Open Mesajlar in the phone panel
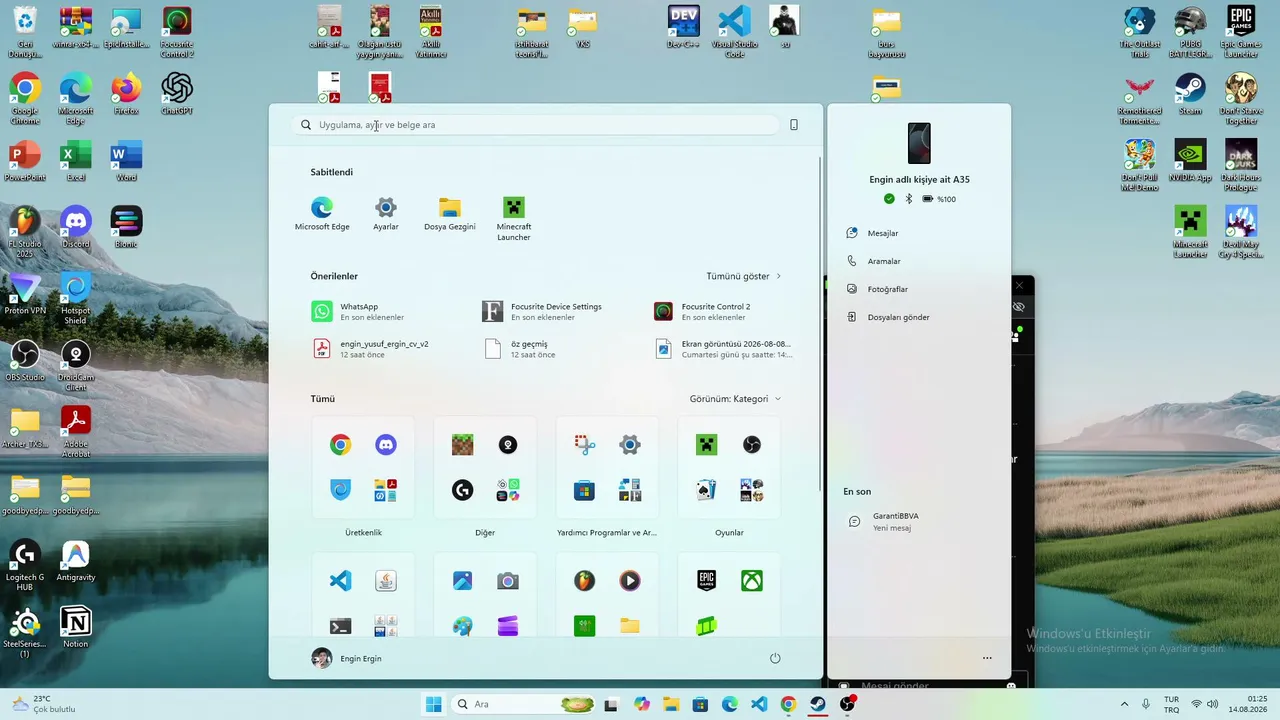 873,233
